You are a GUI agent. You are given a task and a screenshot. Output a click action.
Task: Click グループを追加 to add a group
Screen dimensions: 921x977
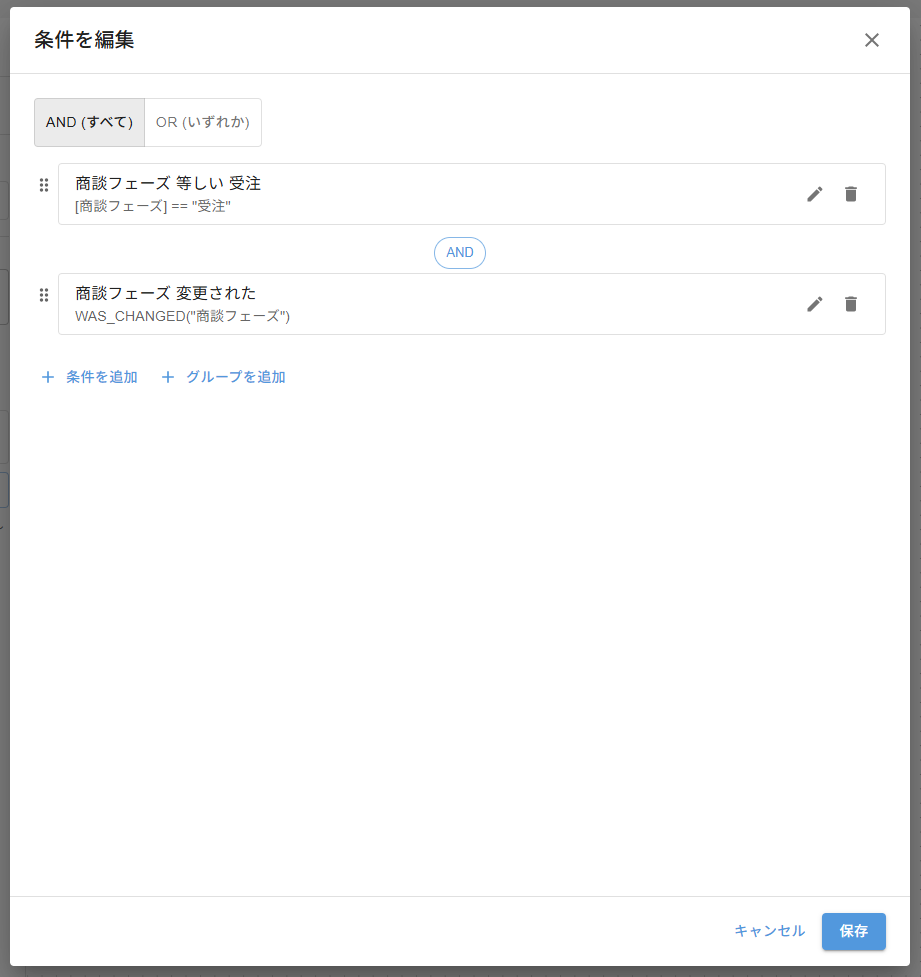point(235,377)
